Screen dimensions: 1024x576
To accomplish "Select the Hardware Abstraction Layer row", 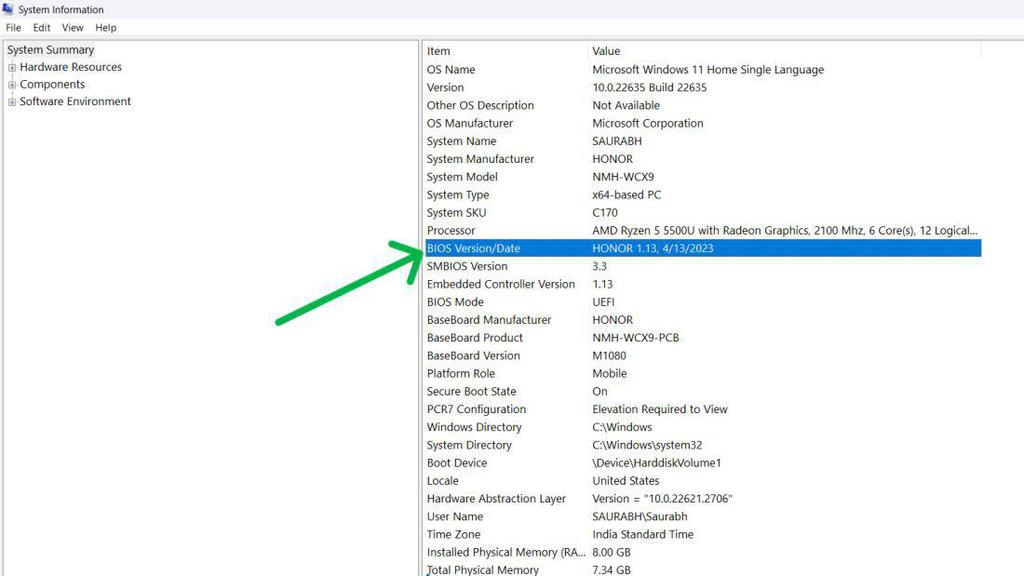I will [703, 498].
